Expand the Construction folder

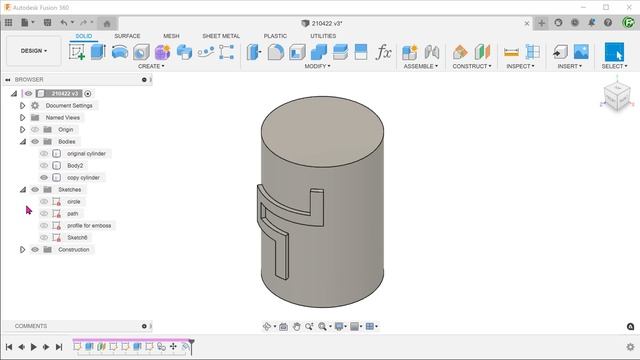tap(22, 249)
